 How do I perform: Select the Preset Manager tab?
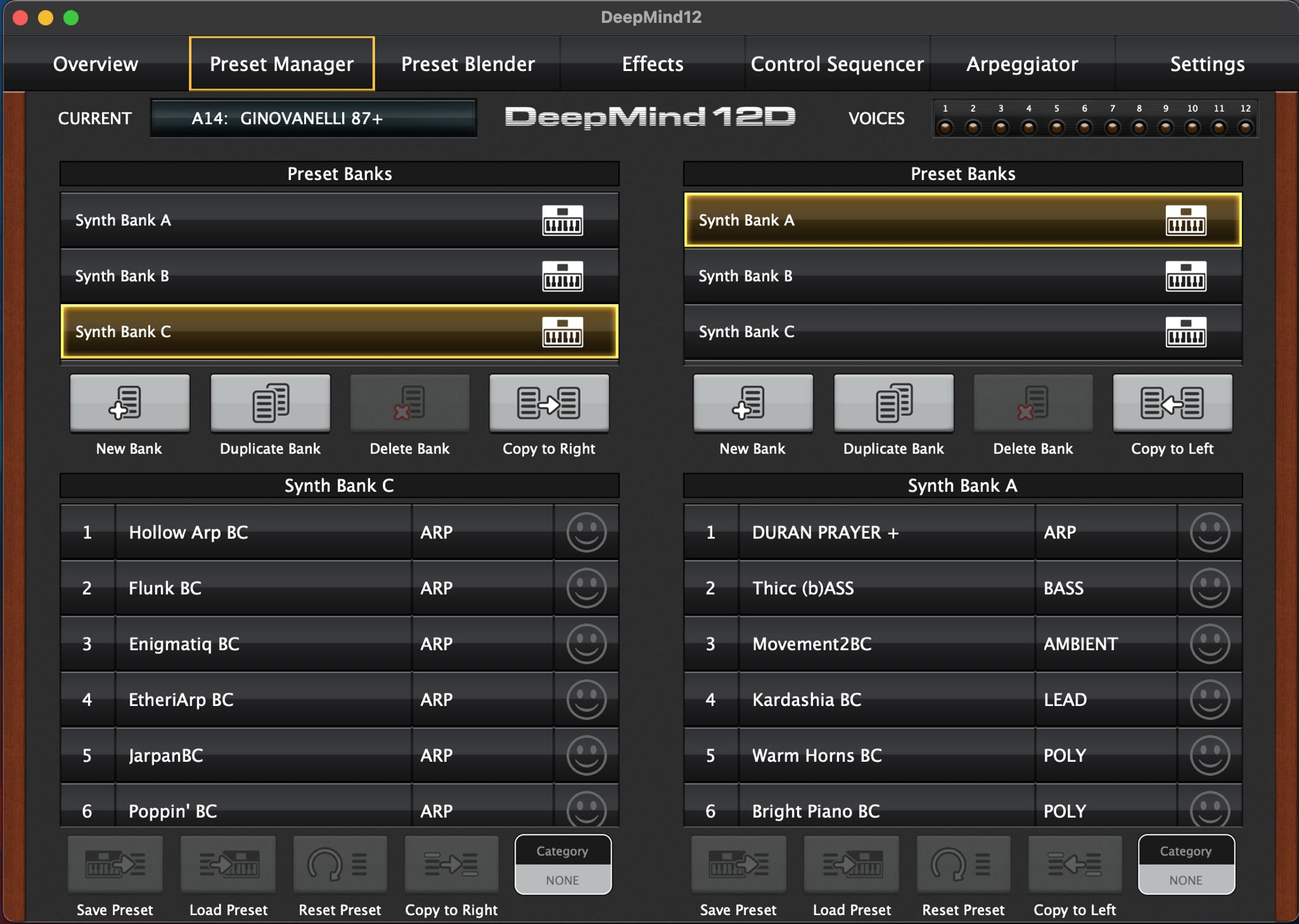coord(282,64)
